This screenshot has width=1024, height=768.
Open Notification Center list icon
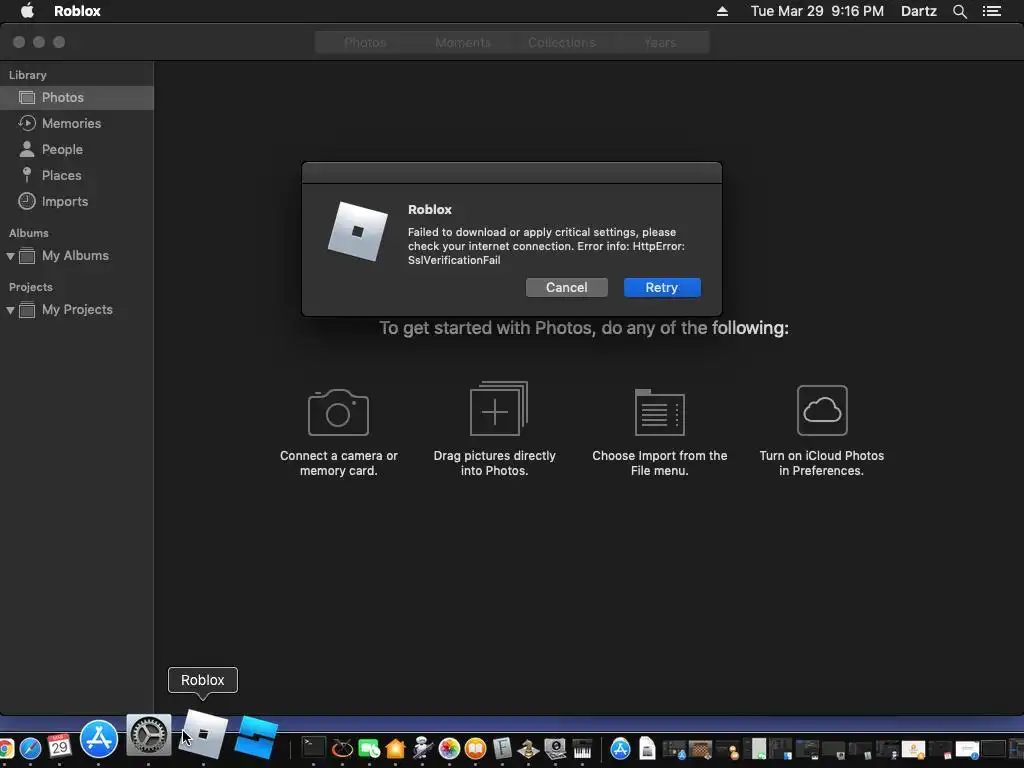click(x=991, y=11)
